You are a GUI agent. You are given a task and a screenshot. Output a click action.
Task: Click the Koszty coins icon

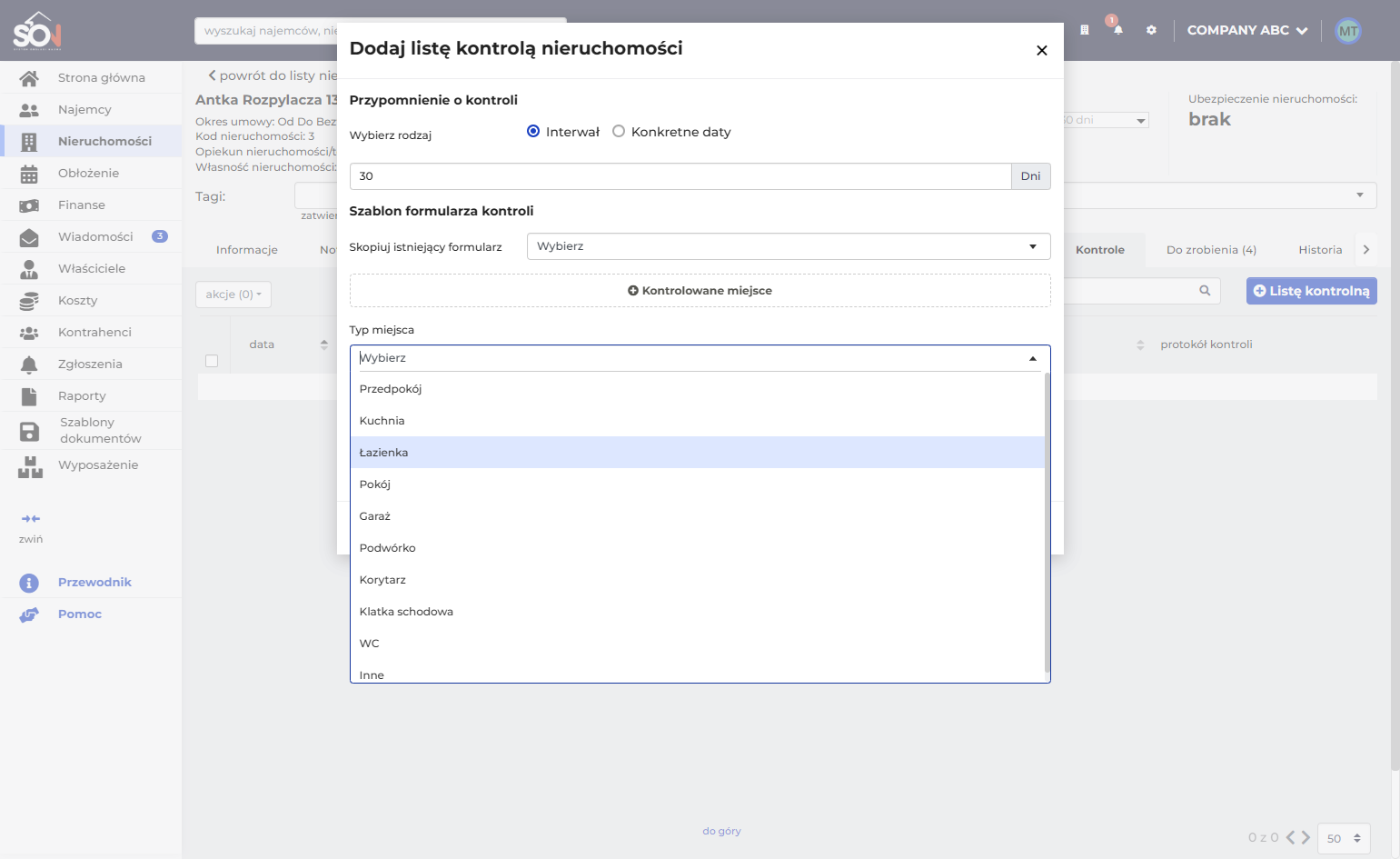tap(29, 301)
